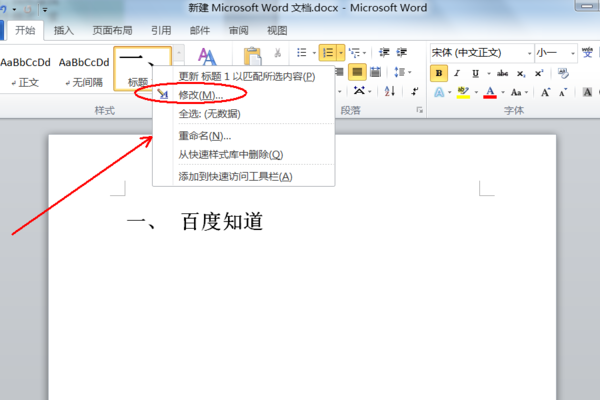Open the paragraph dialog launcher

(x=420, y=110)
